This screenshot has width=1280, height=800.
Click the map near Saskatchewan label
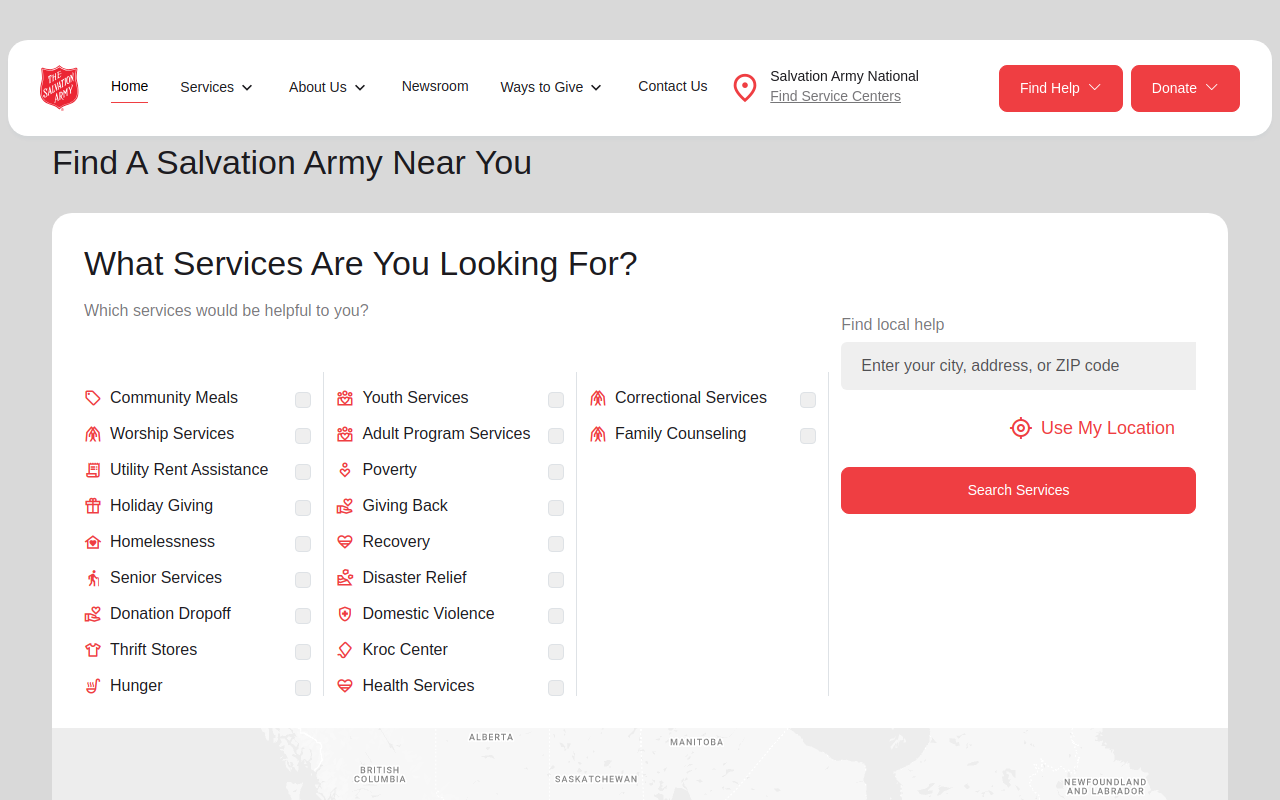coord(596,779)
